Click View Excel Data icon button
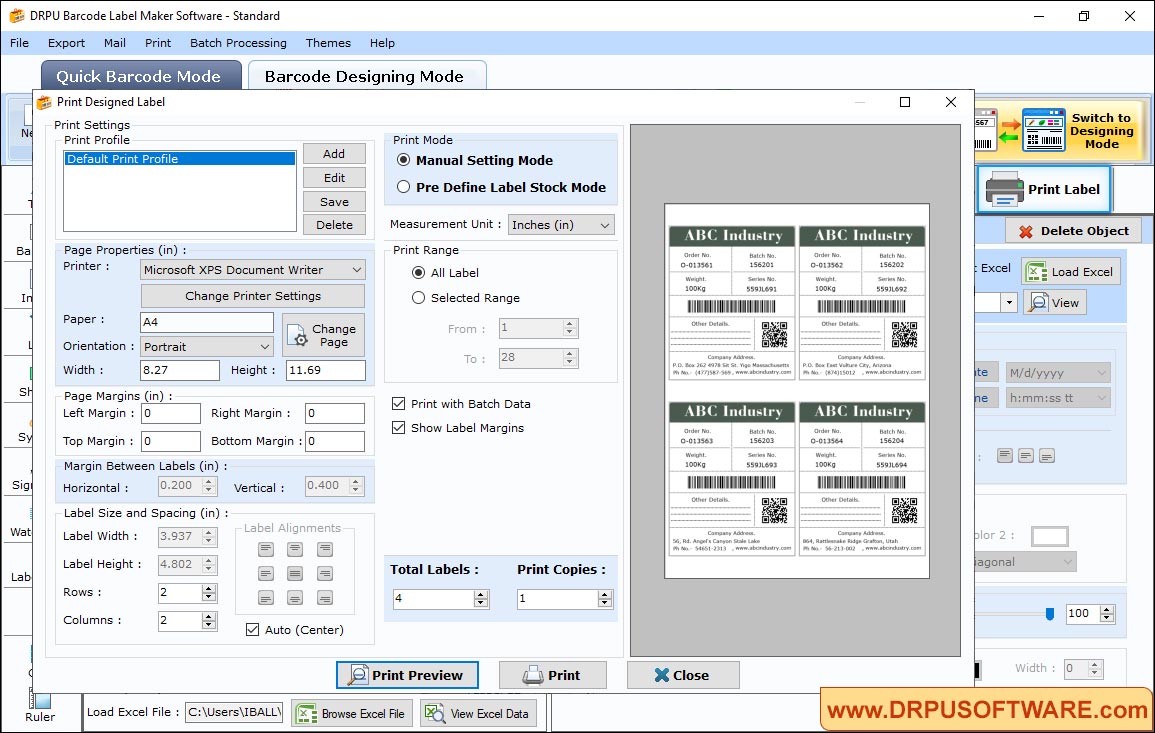Viewport: 1155px width, 733px height. (478, 713)
